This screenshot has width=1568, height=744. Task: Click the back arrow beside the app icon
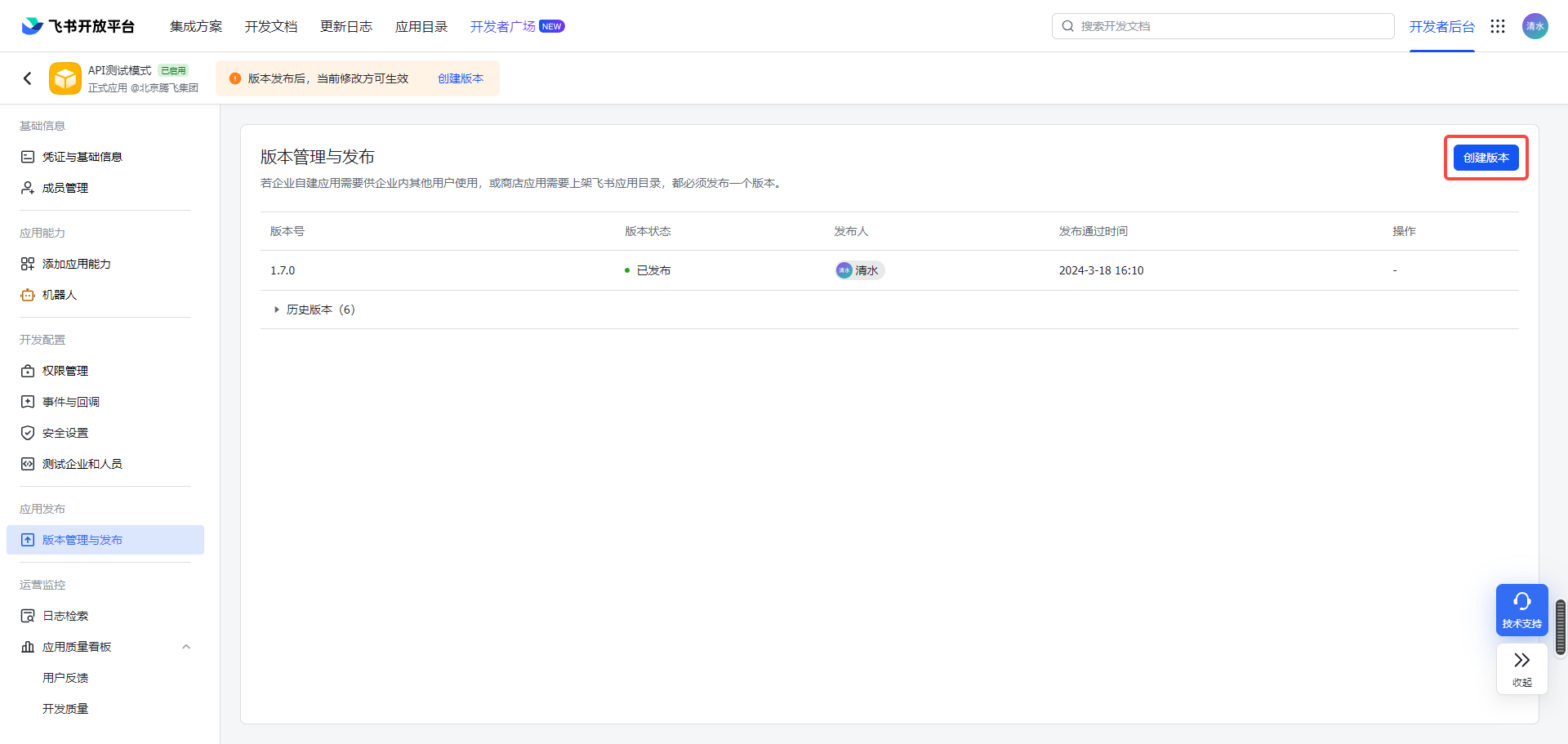[28, 78]
